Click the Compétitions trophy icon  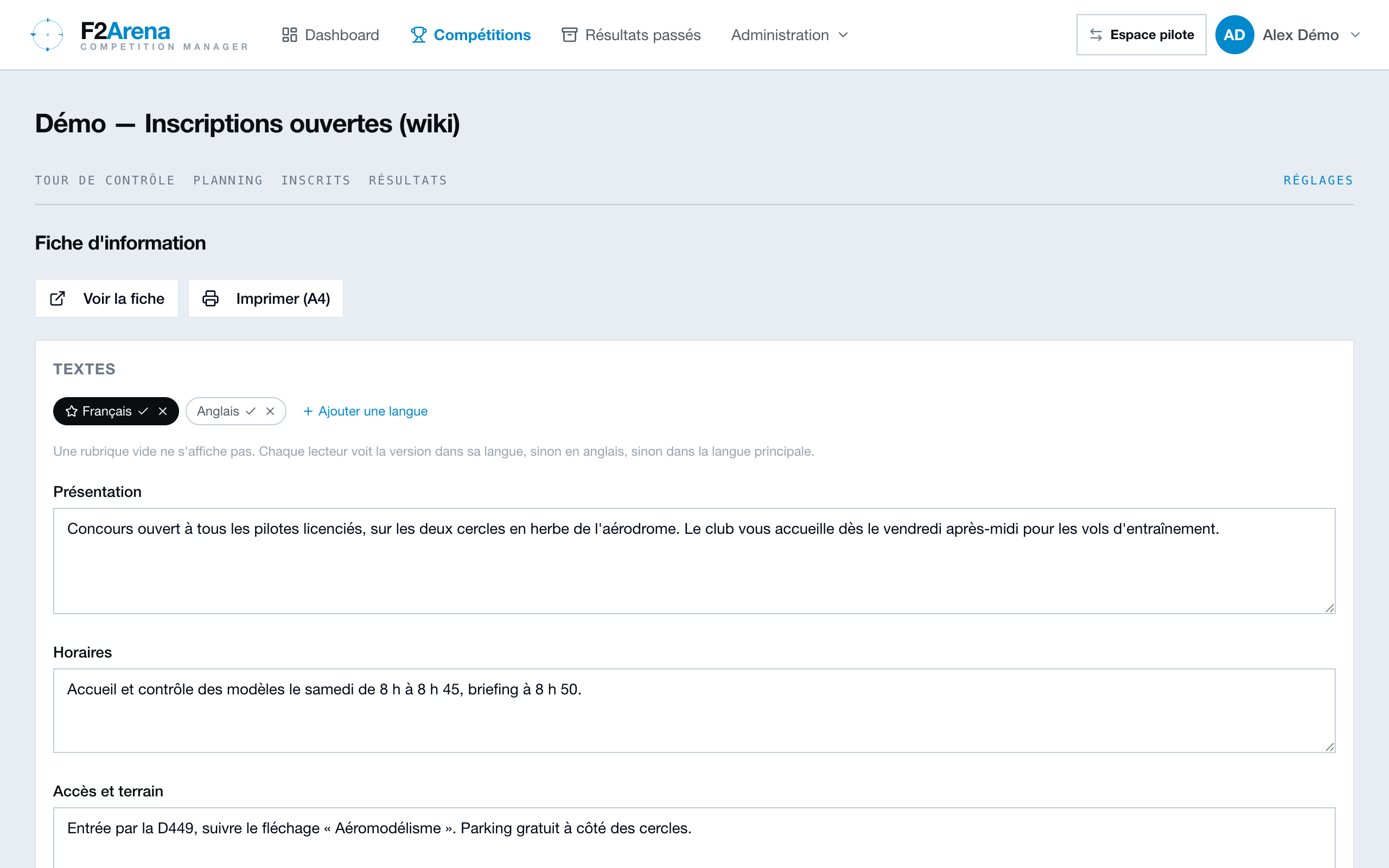click(418, 35)
